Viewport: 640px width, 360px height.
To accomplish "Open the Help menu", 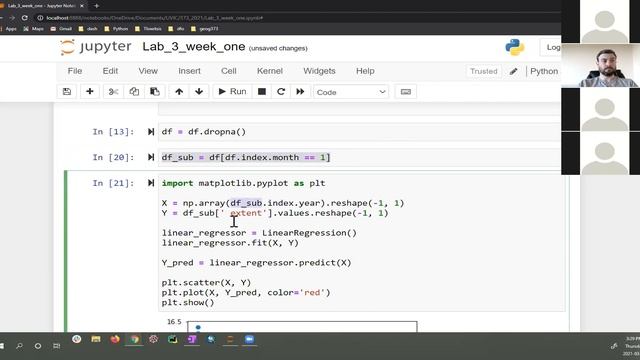I will tap(365, 71).
